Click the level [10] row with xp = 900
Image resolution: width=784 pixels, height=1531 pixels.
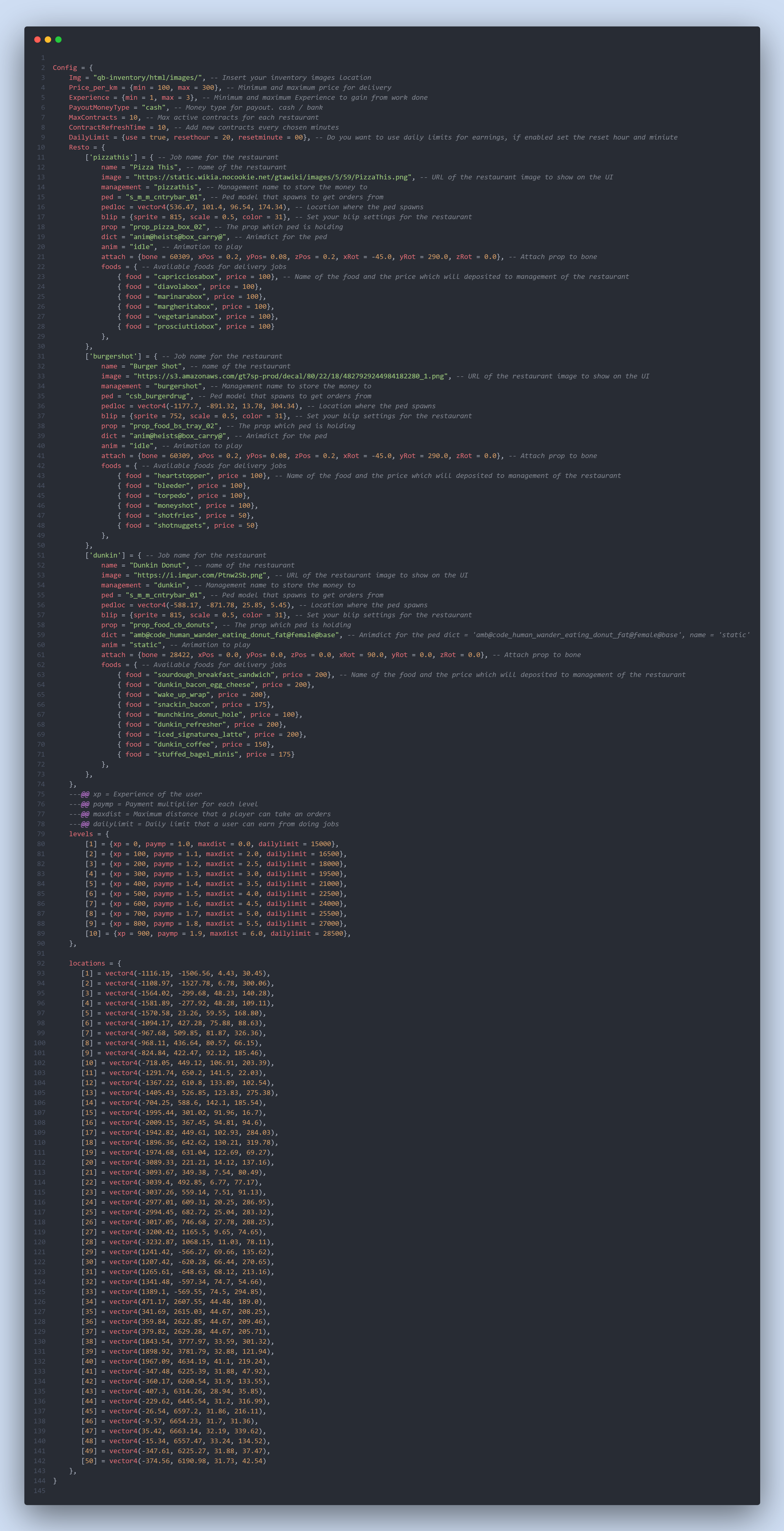coord(218,934)
